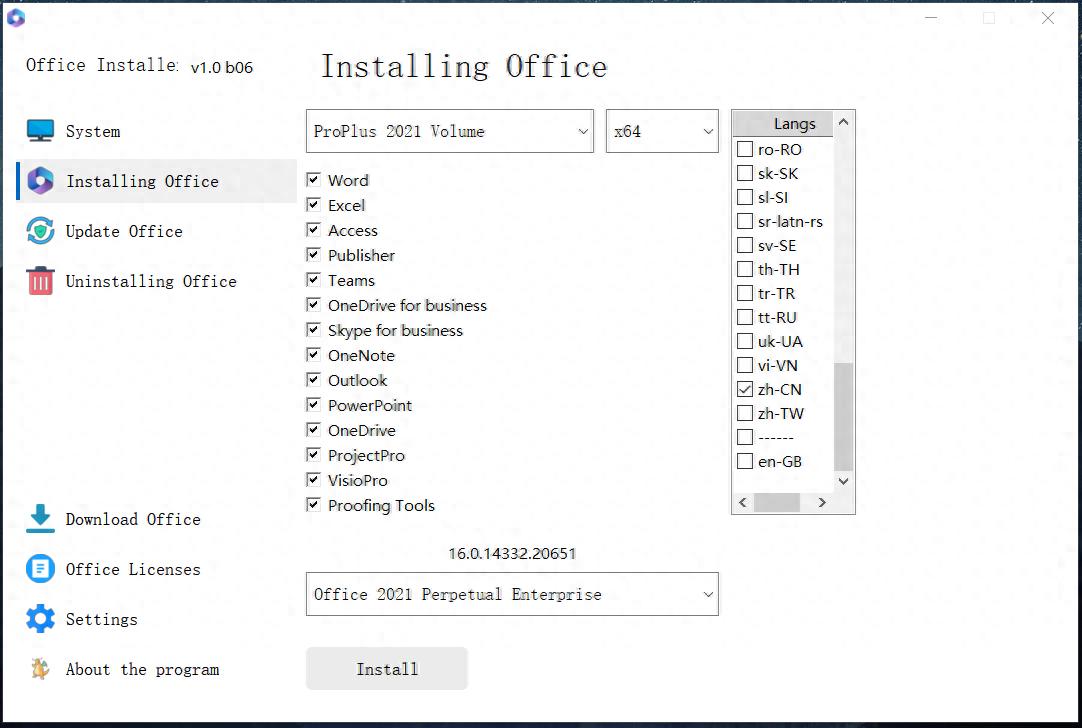Check the th-TH language
The width and height of the screenshot is (1082, 728).
pos(745,268)
